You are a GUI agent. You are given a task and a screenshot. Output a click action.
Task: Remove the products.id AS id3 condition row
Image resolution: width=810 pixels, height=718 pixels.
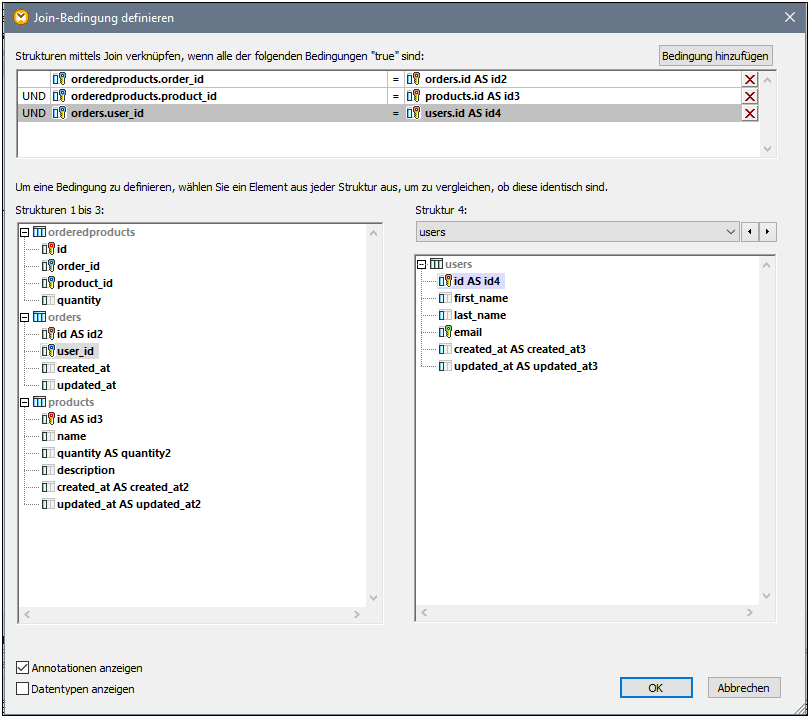click(749, 96)
